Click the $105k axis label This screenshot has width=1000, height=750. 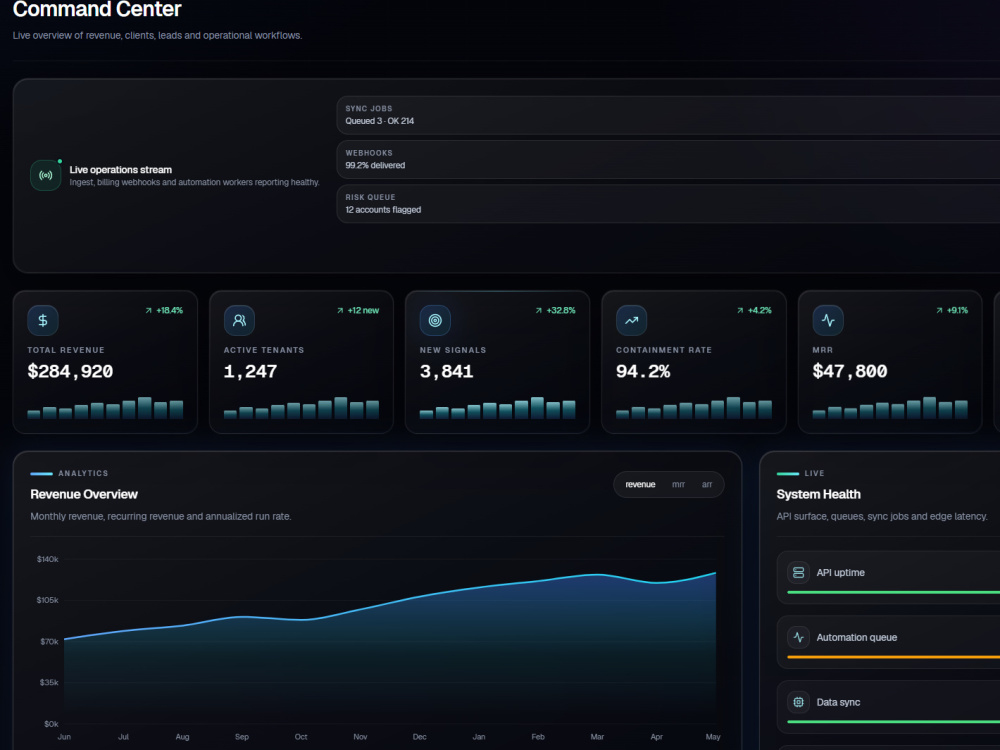point(47,600)
